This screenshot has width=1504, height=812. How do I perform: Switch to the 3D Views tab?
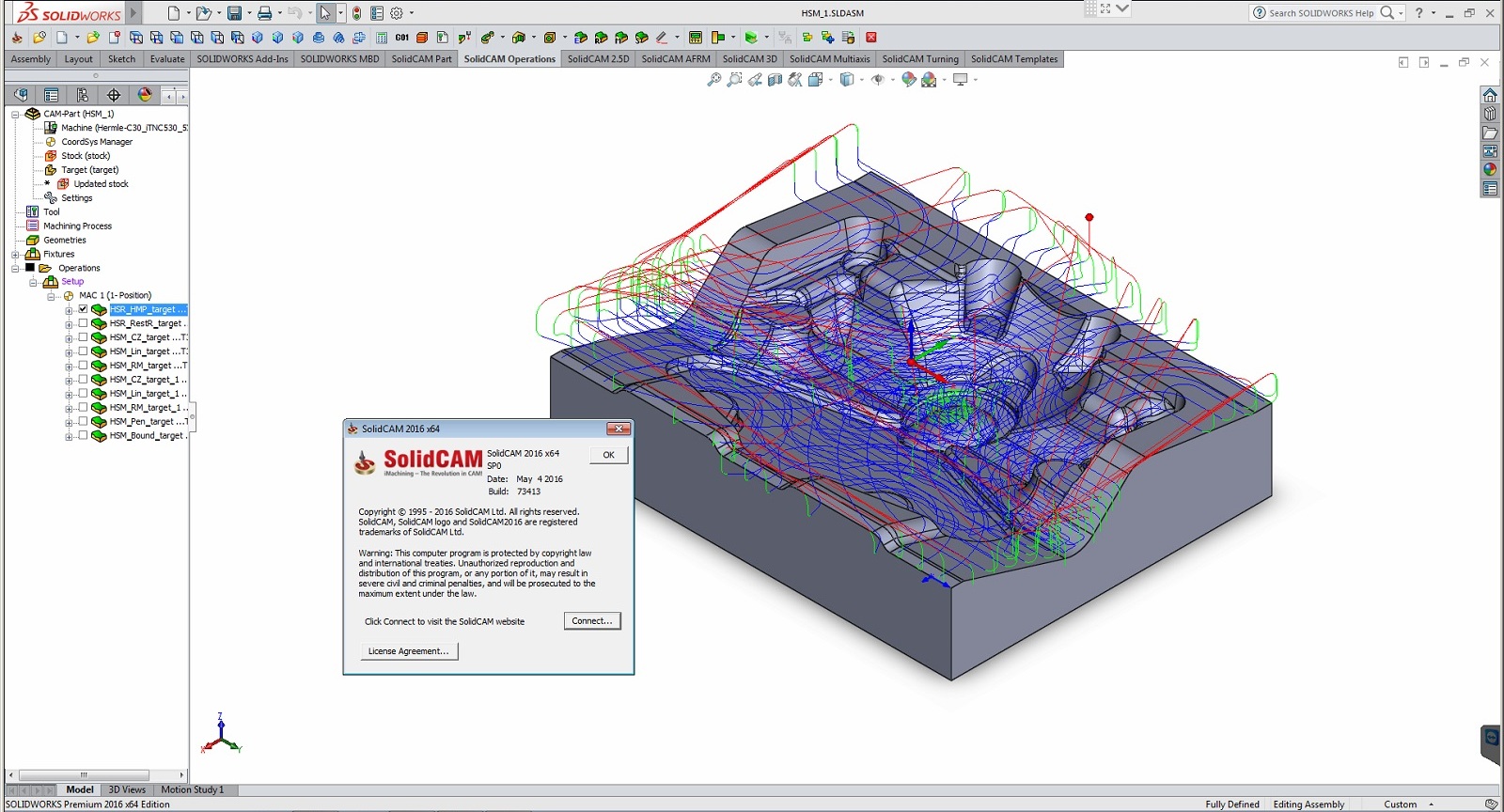pyautogui.click(x=127, y=789)
